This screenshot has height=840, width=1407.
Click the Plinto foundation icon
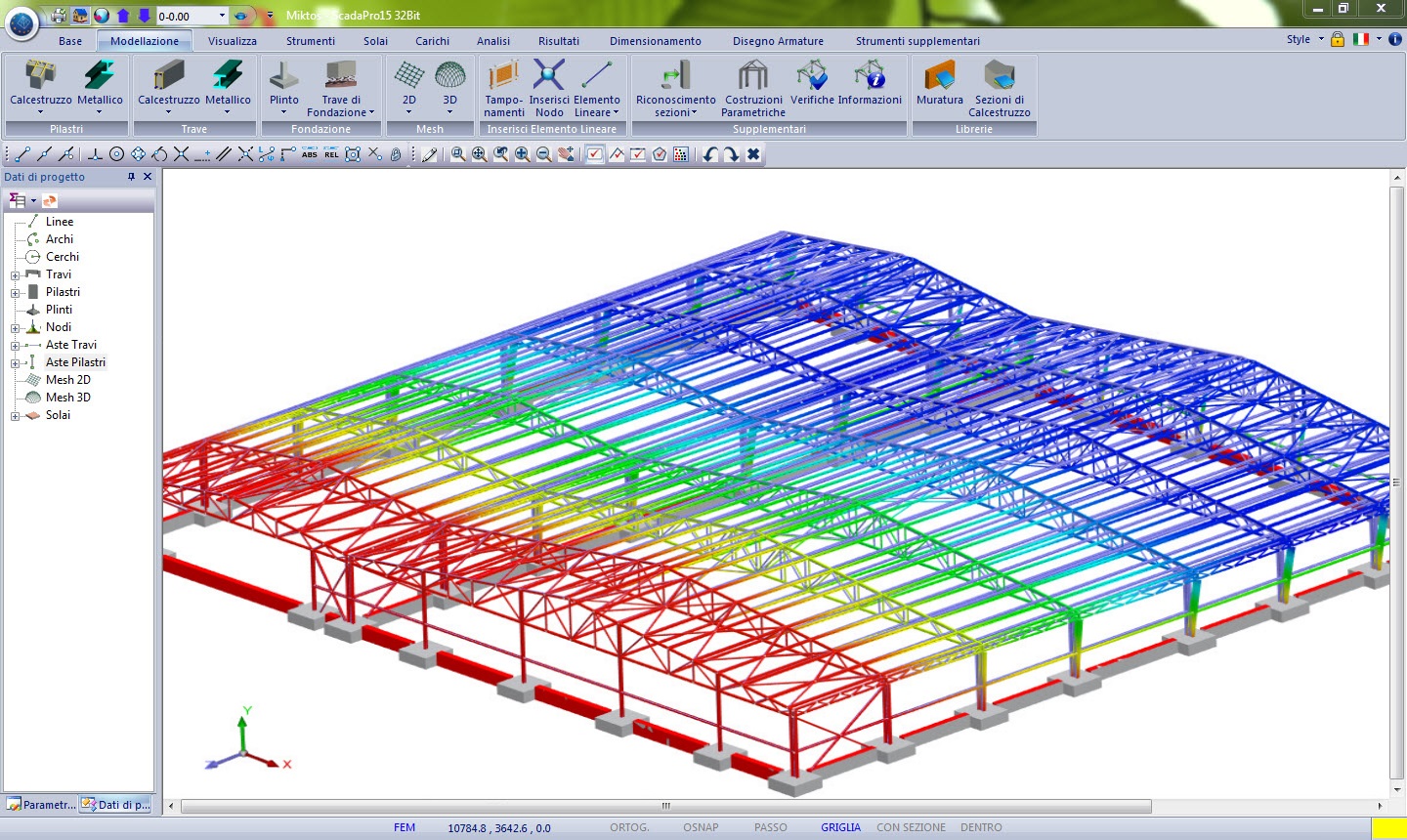(283, 78)
